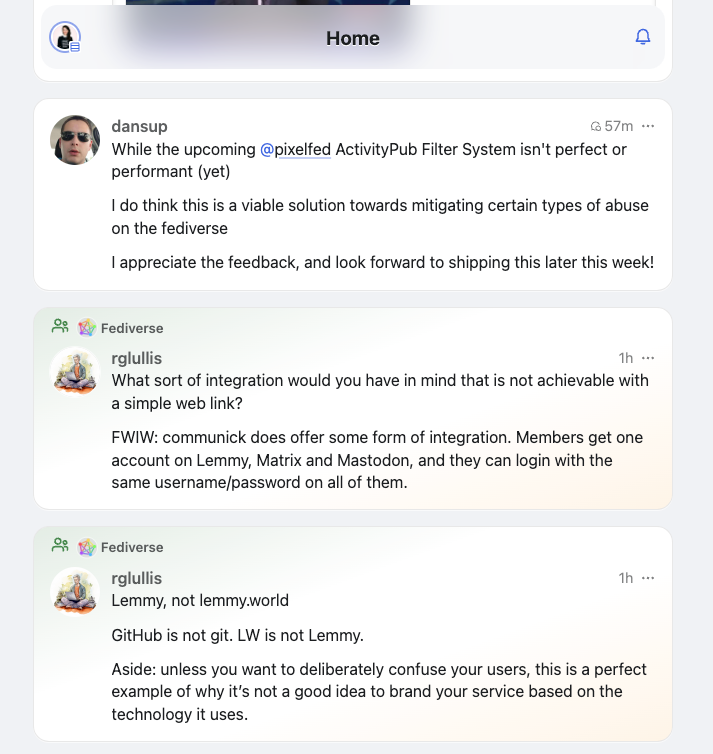Open more options on dansup's post
The height and width of the screenshot is (754, 713).
[648, 126]
